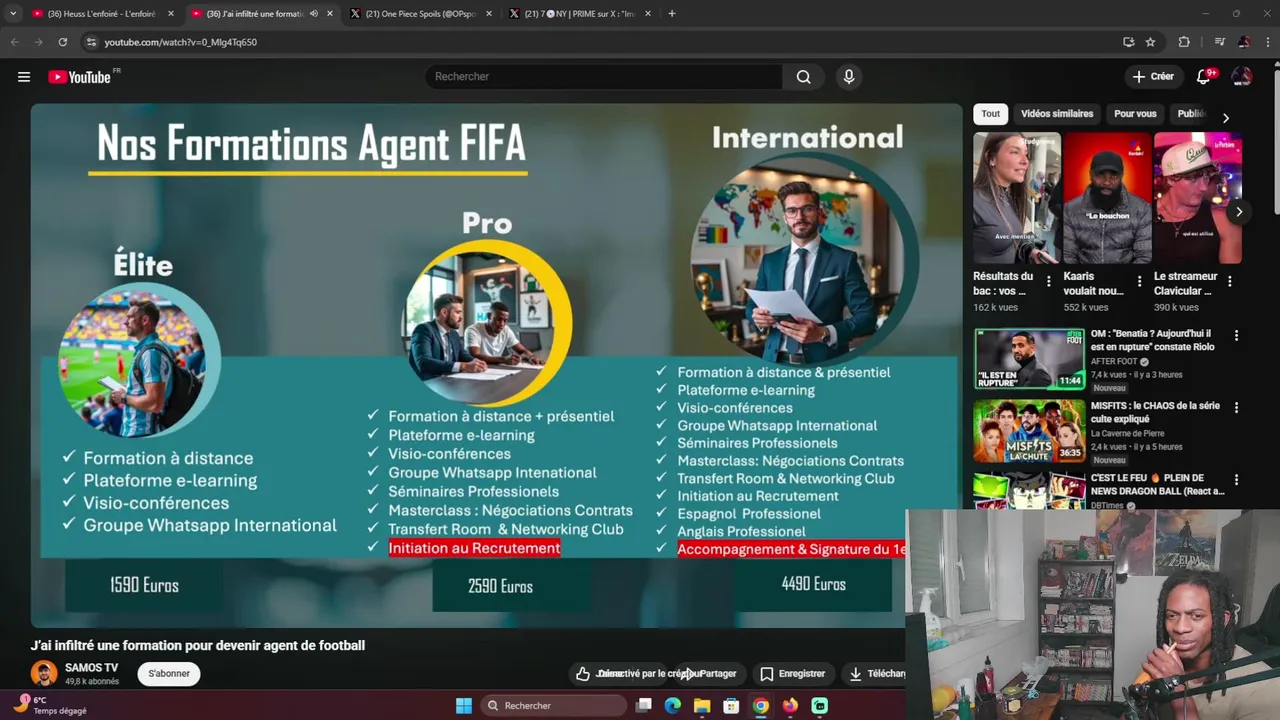
Task: Bookmark this page with star icon
Action: coord(1151,42)
